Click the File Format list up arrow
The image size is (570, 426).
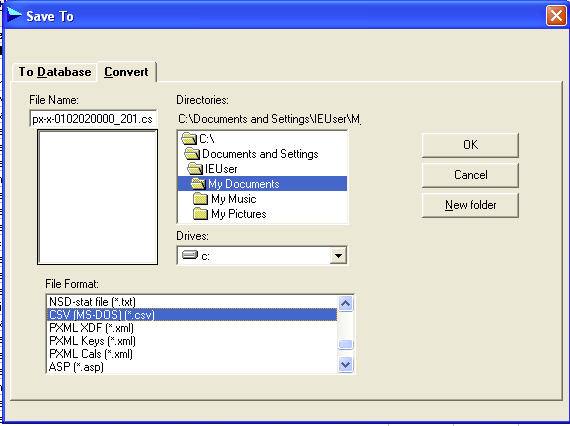click(345, 303)
